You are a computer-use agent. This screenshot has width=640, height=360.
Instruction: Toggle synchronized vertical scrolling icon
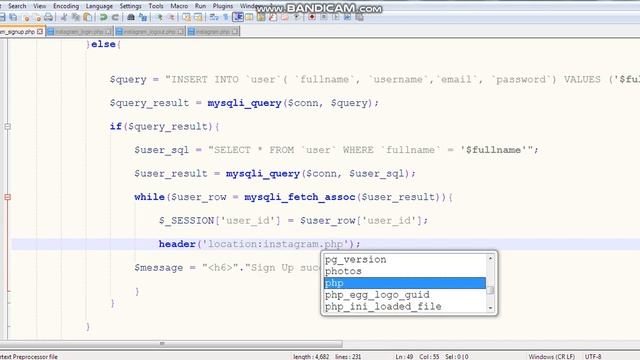[x=187, y=17]
